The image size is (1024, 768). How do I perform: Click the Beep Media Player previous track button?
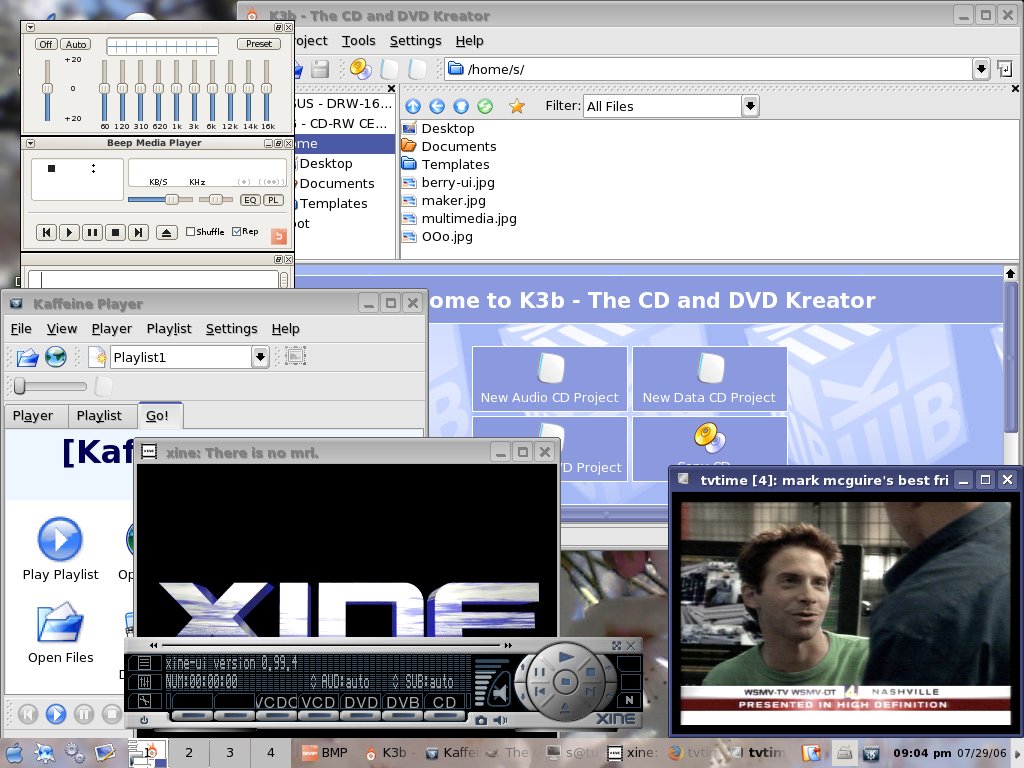pyautogui.click(x=46, y=232)
